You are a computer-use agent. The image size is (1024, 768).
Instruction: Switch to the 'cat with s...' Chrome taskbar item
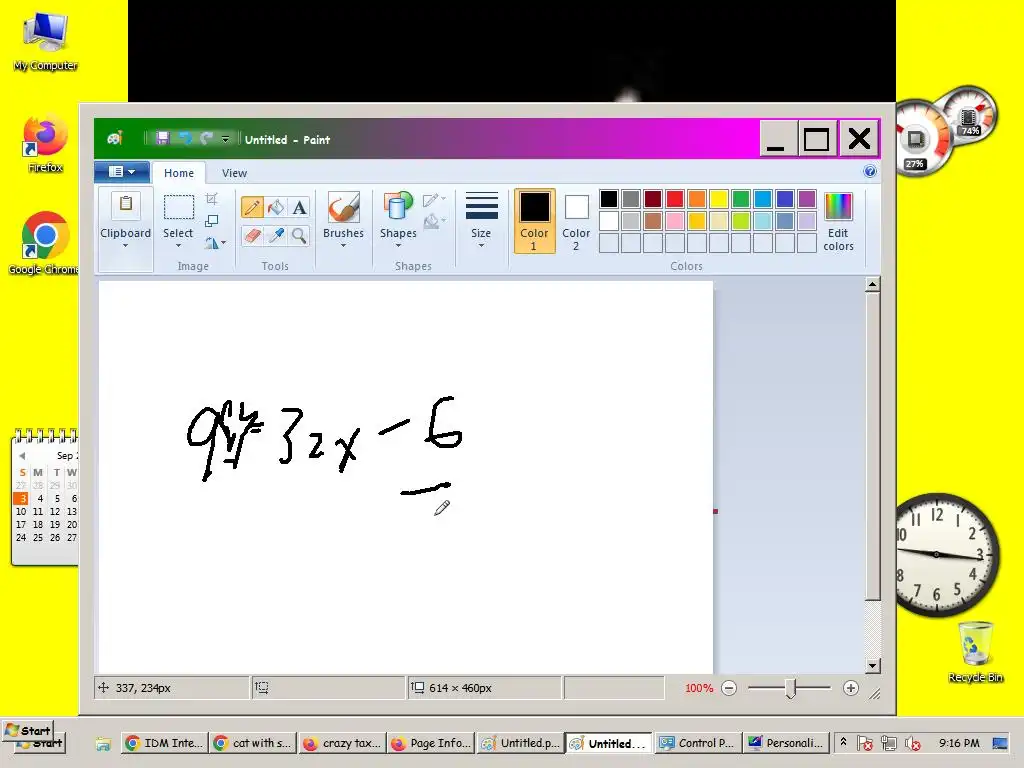tap(253, 743)
